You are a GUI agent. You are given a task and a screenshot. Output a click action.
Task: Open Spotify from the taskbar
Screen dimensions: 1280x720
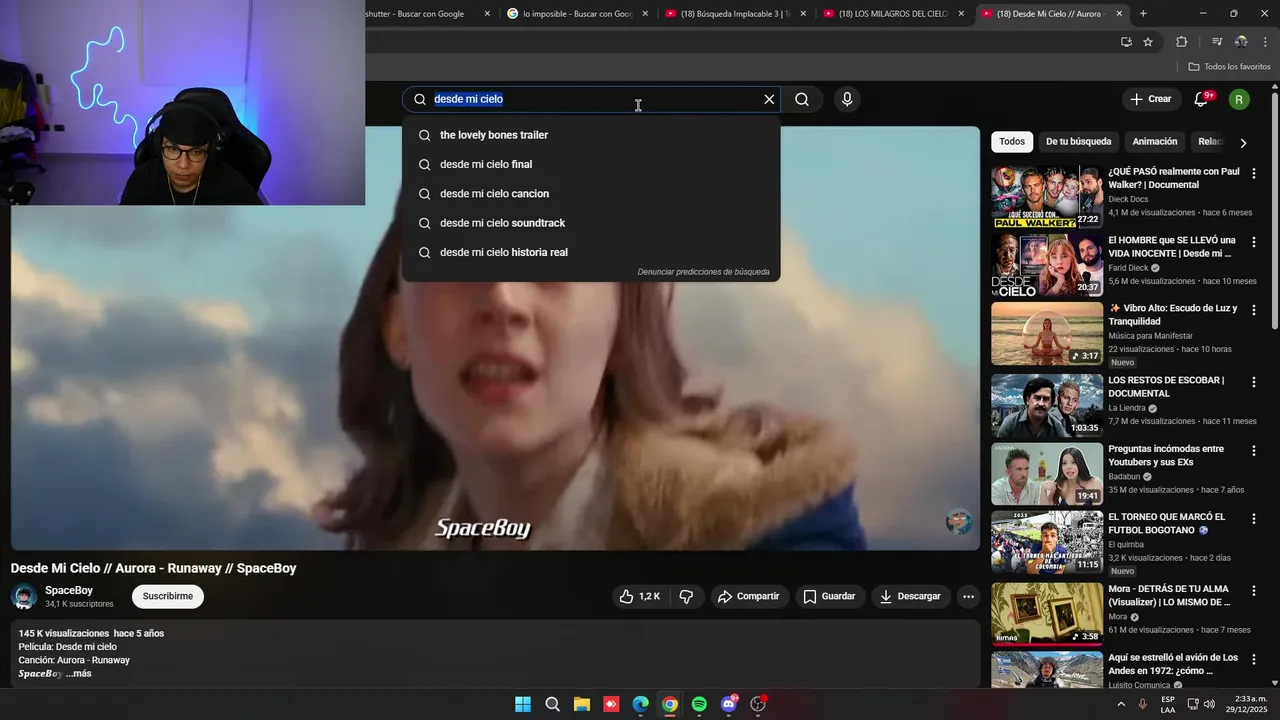click(x=699, y=704)
